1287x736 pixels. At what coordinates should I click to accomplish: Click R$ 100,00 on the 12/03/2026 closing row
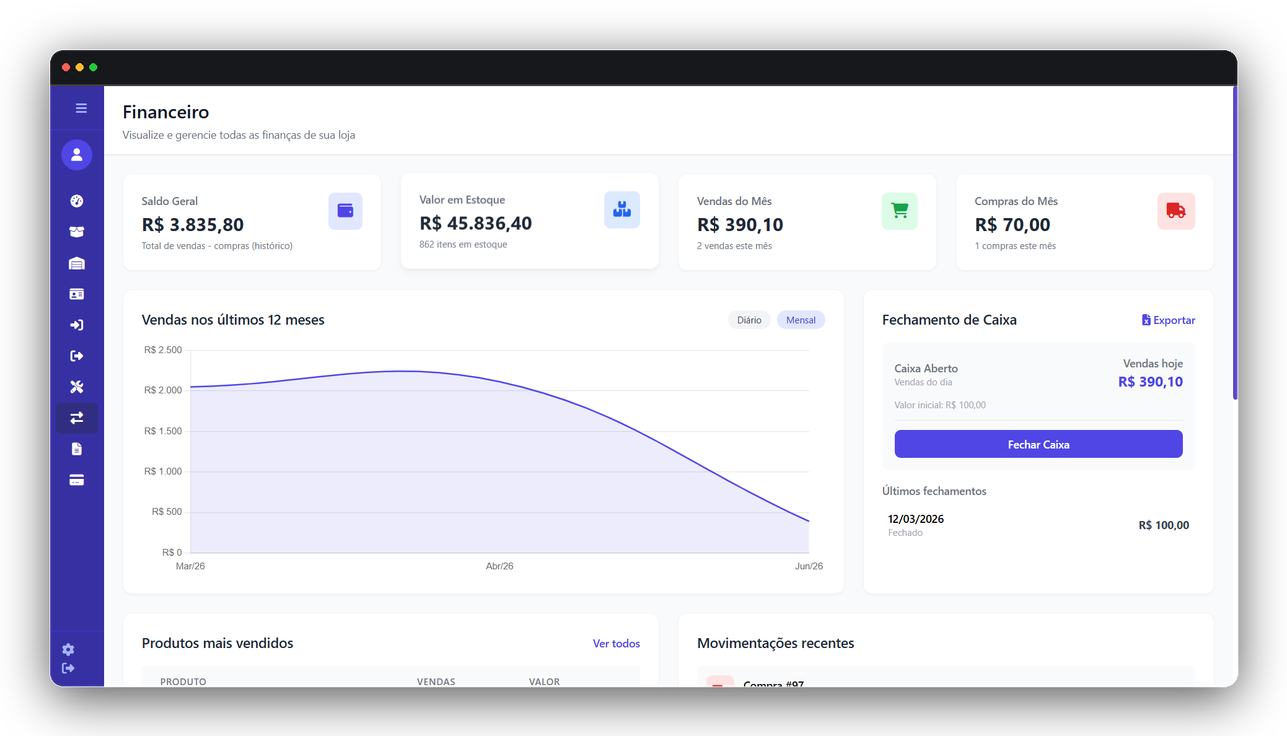(x=1164, y=525)
